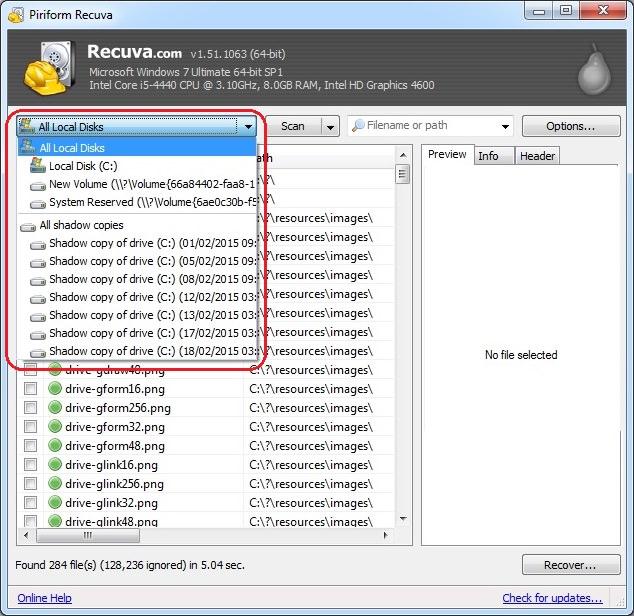
Task: Pick shadow copy dated 17/02/2015
Action: click(137, 333)
